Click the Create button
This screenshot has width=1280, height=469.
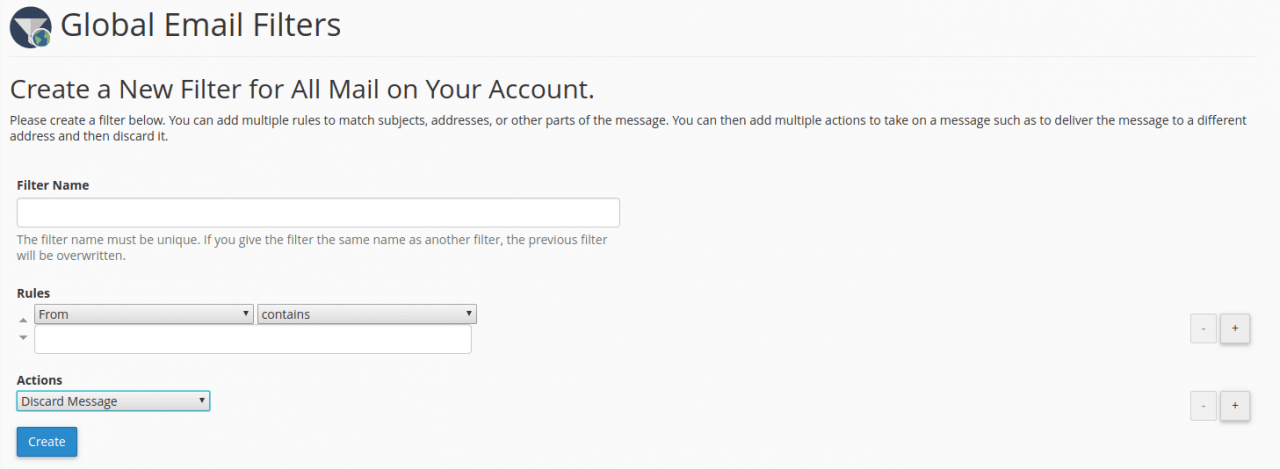point(47,442)
